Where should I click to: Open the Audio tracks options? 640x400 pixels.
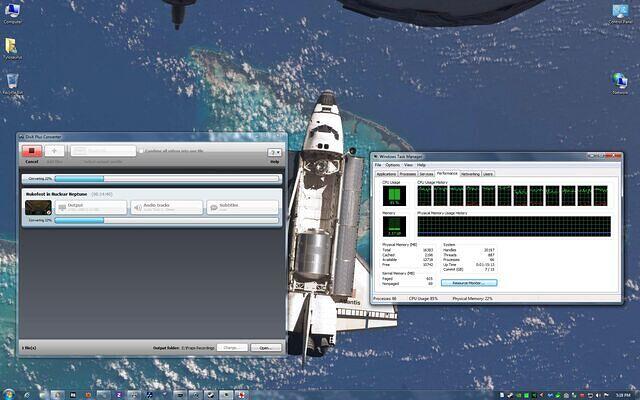(167, 207)
